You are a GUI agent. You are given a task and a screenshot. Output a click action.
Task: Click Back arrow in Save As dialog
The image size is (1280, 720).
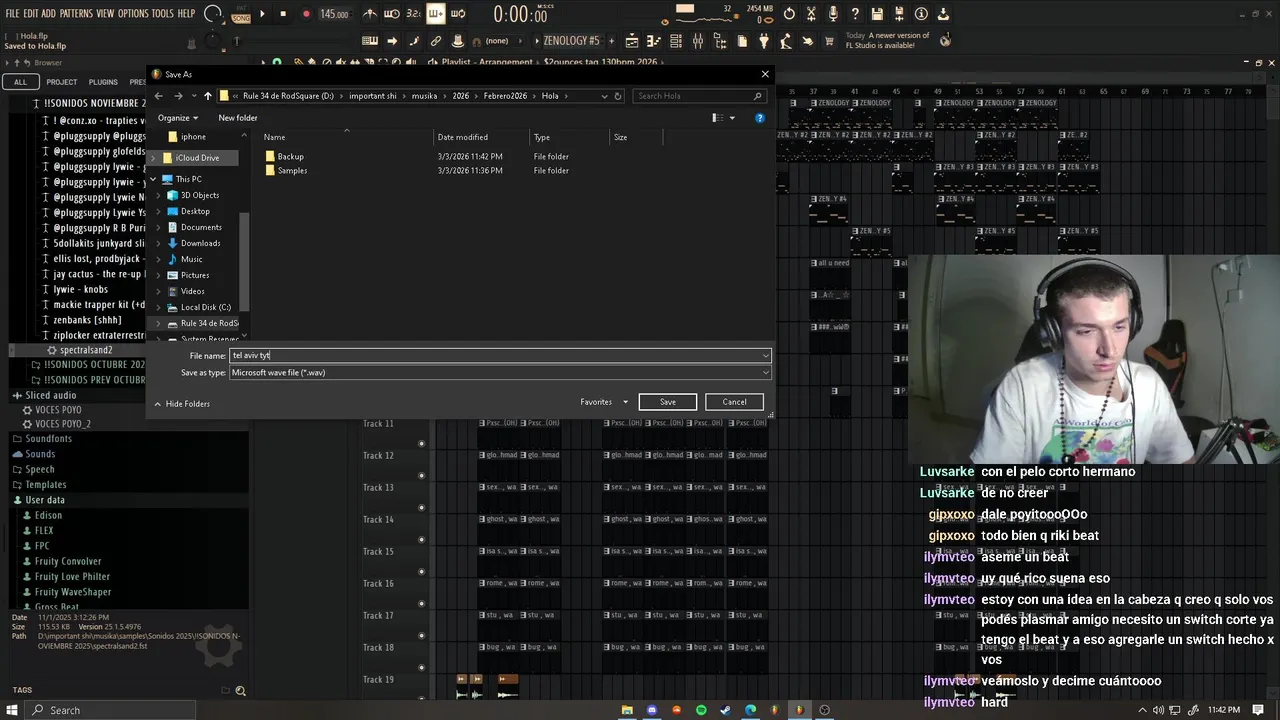[x=158, y=96]
